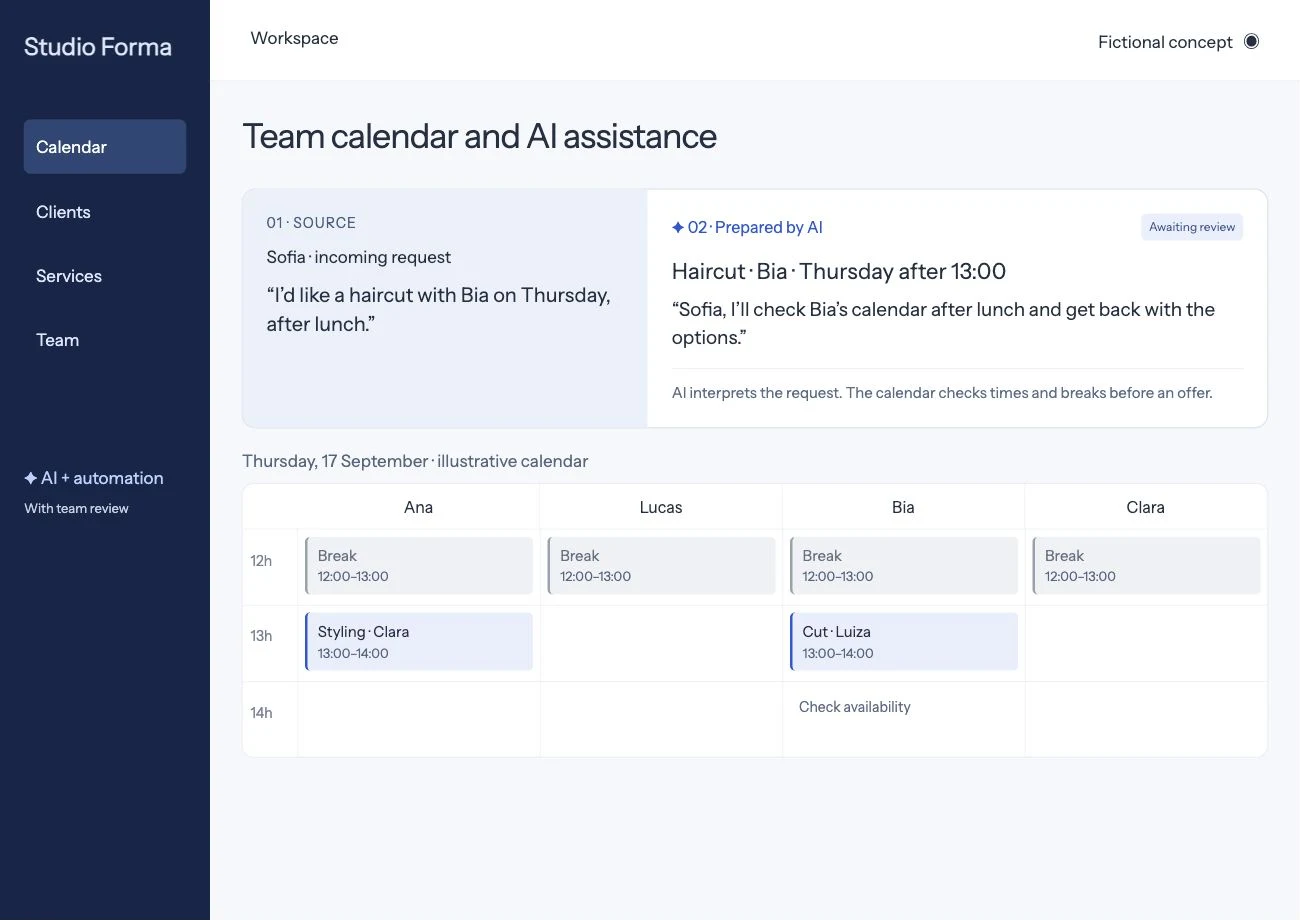Click 'Haircut · Bia · Thursday after 13:00' heading

(x=839, y=271)
